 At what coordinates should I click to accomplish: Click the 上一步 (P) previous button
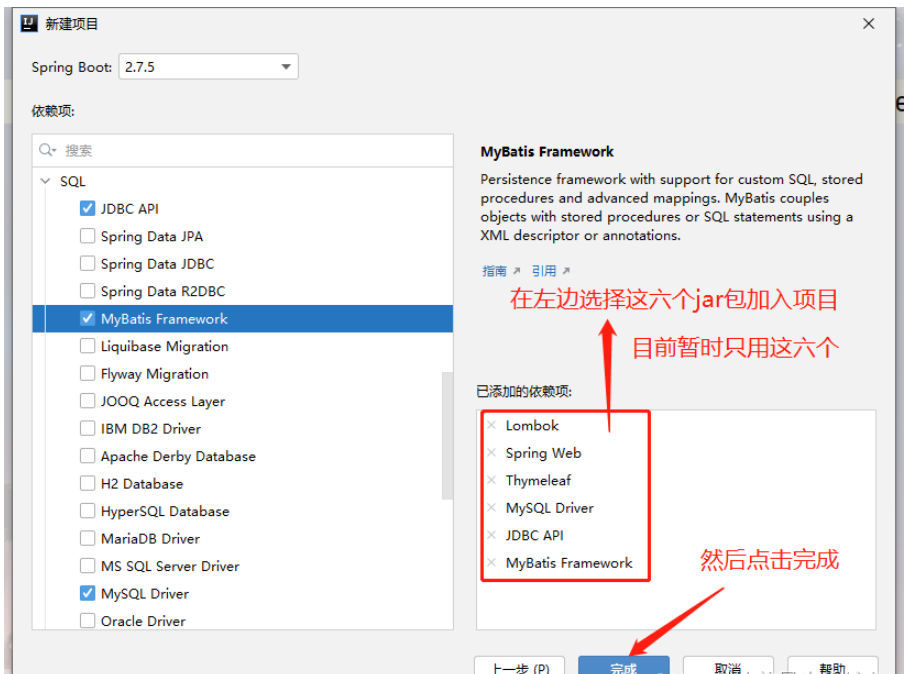pos(519,665)
